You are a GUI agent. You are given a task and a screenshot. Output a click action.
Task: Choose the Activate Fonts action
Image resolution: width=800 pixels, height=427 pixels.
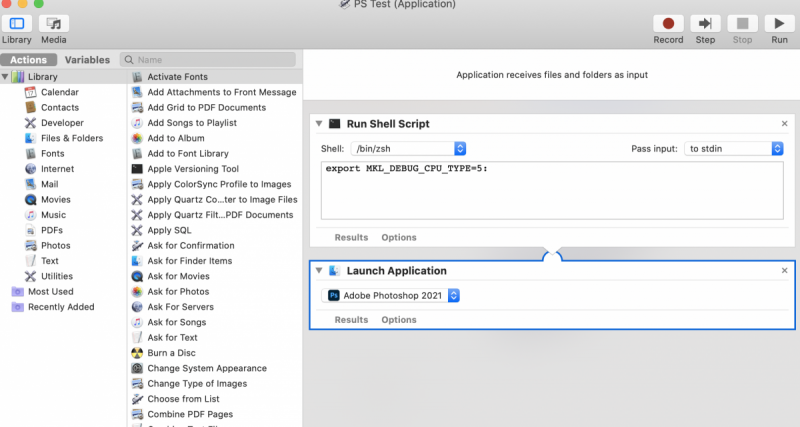click(x=177, y=77)
